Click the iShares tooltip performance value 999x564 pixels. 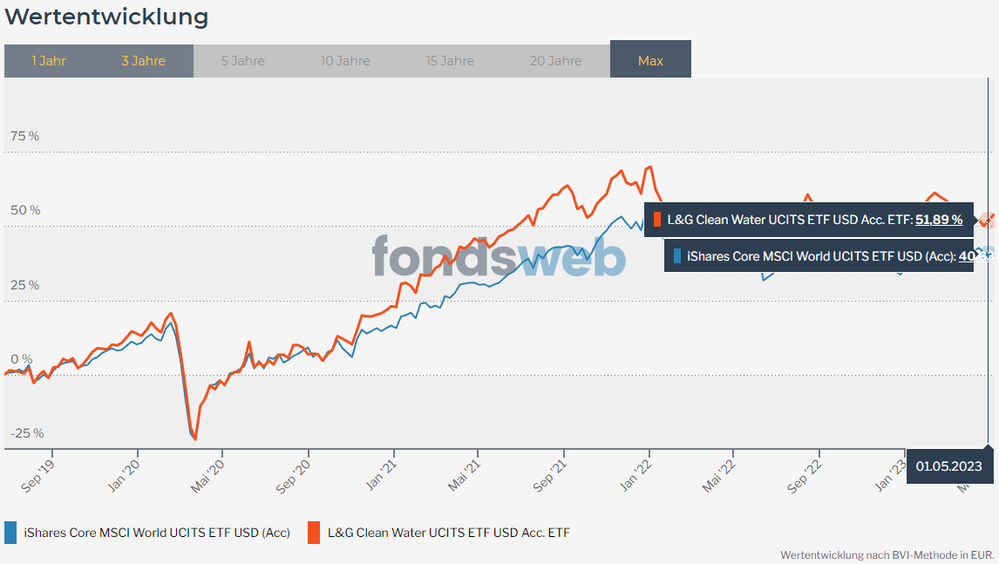coord(966,256)
